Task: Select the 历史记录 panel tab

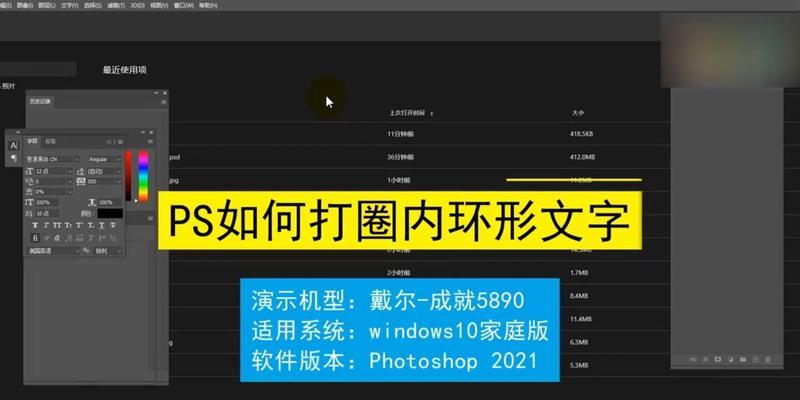Action: click(40, 102)
